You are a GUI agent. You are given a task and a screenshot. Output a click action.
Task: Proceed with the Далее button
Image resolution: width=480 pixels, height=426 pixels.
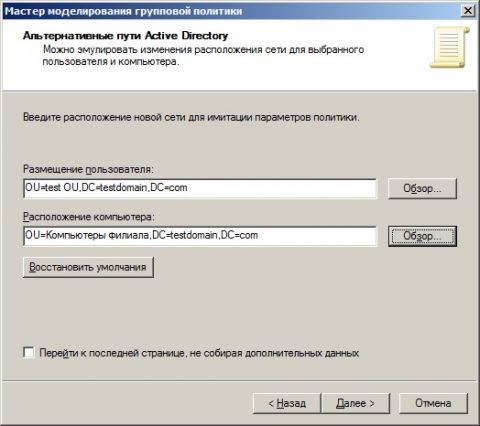(355, 403)
